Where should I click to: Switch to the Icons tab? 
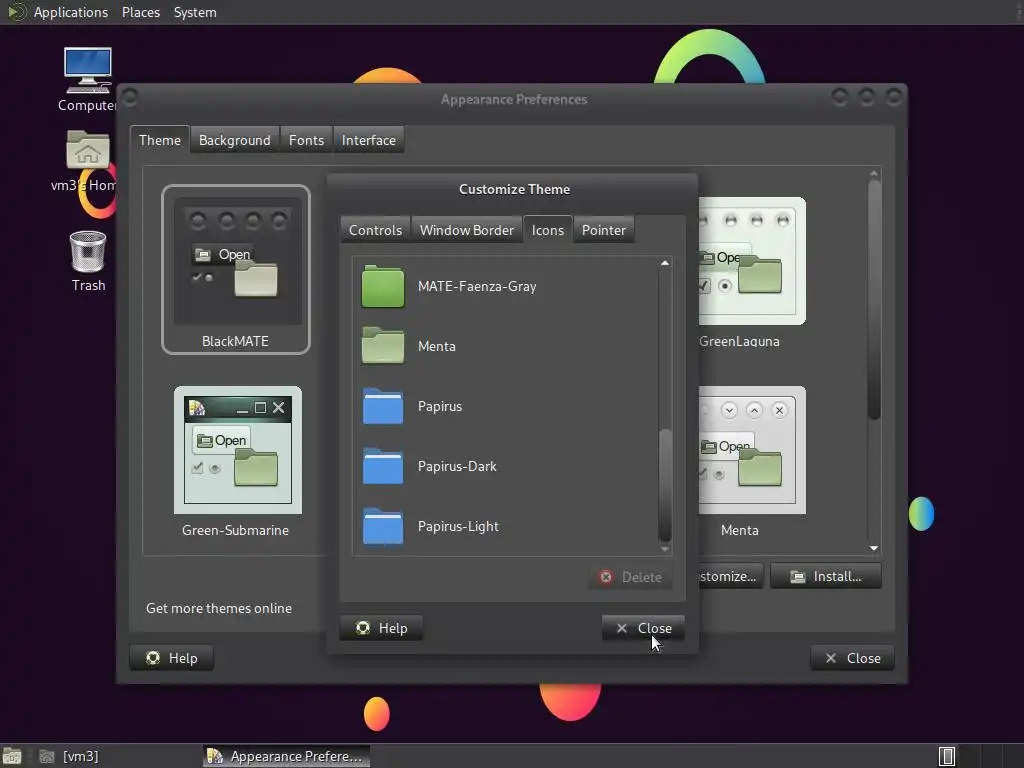point(547,230)
